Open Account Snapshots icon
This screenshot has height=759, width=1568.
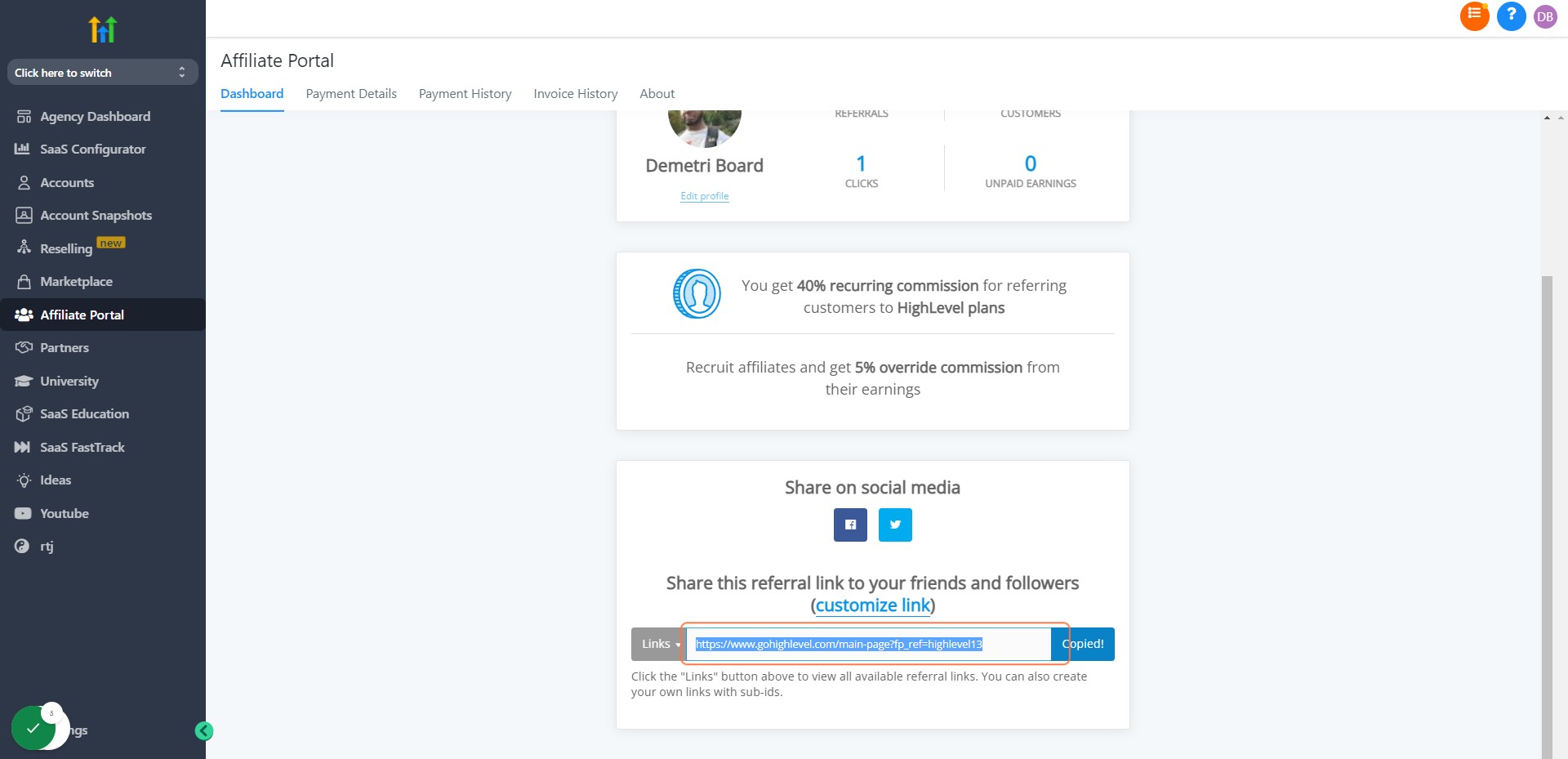24,215
